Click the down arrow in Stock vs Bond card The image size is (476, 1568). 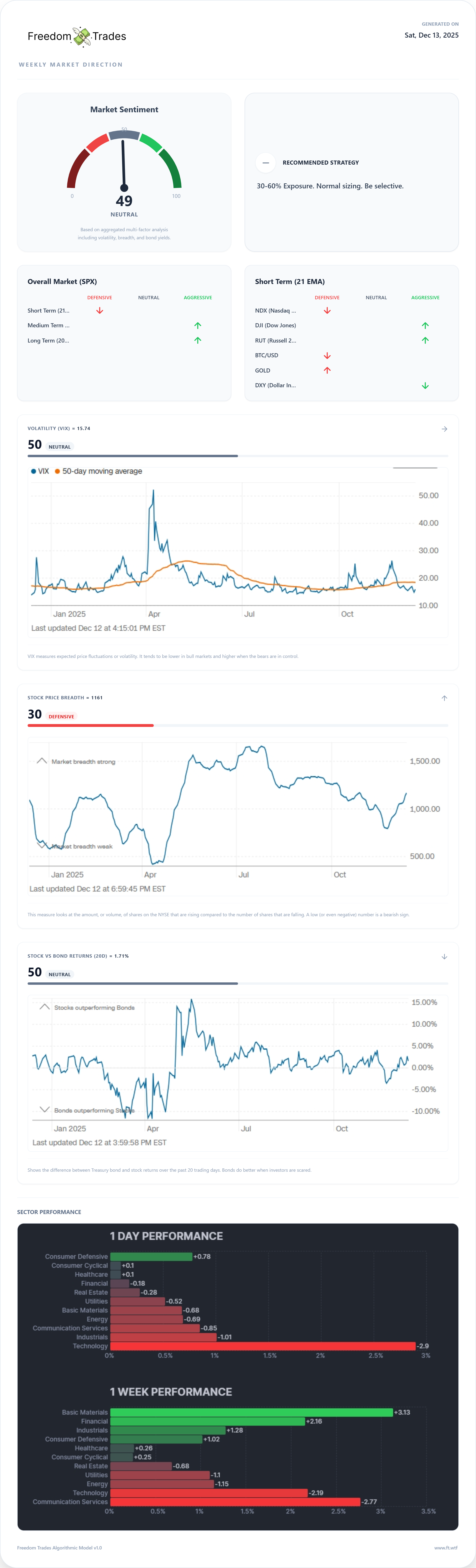click(444, 956)
